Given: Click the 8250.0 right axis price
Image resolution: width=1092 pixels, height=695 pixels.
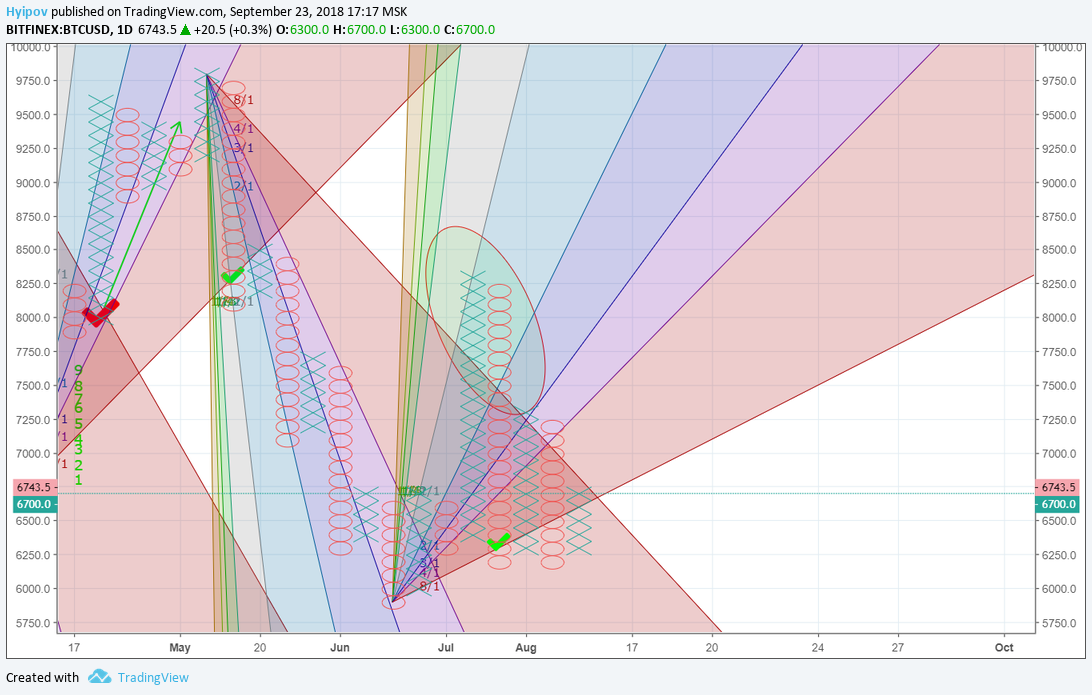Looking at the screenshot, I should click(1060, 284).
